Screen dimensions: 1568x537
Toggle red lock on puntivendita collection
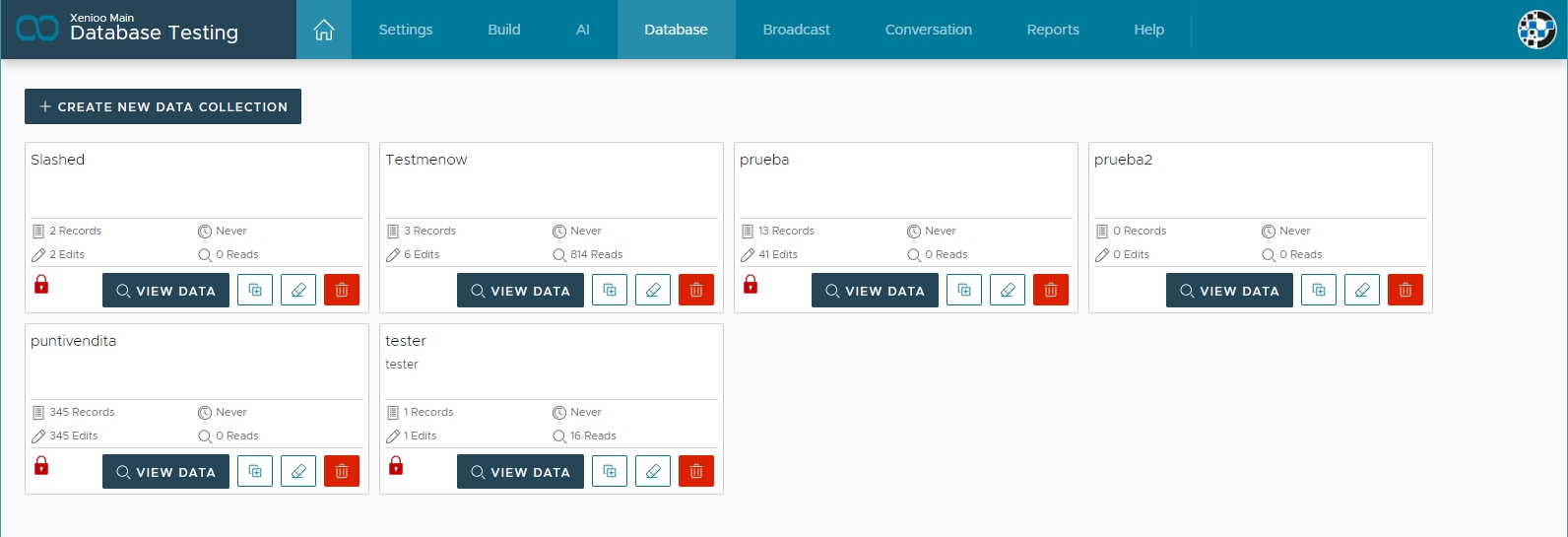(41, 466)
